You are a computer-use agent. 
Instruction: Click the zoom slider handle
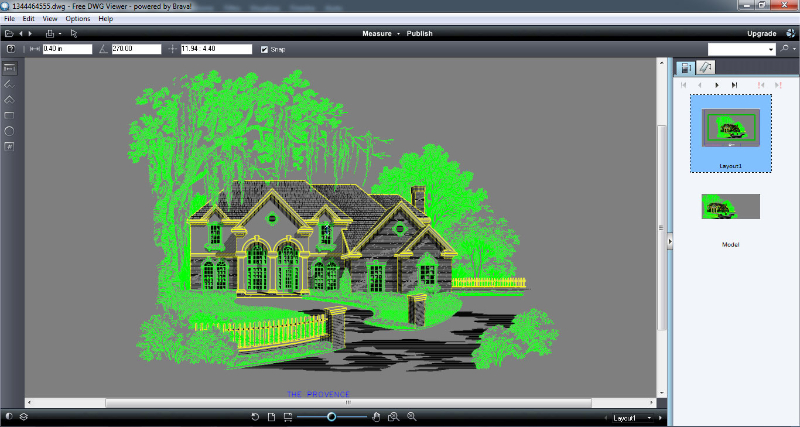[331, 416]
